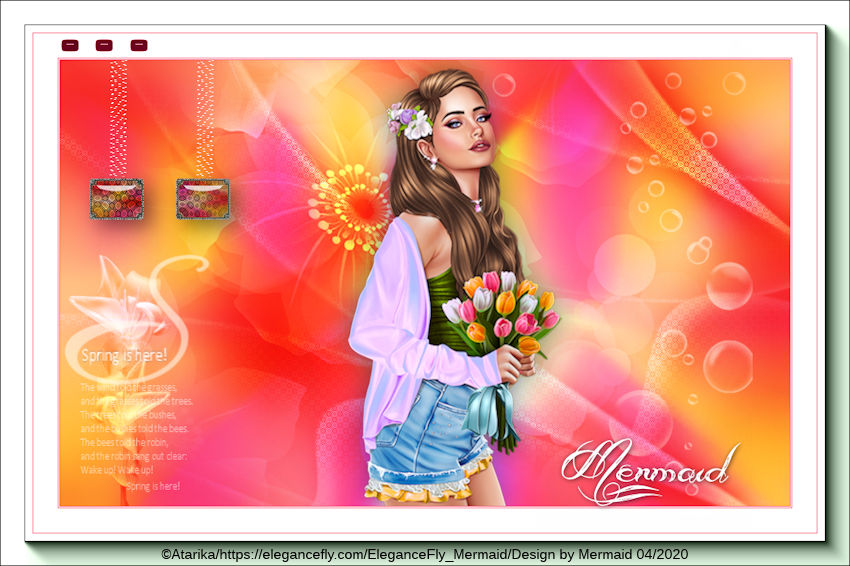Select the right hanging jeweled tile
The height and width of the screenshot is (566, 850).
click(203, 199)
